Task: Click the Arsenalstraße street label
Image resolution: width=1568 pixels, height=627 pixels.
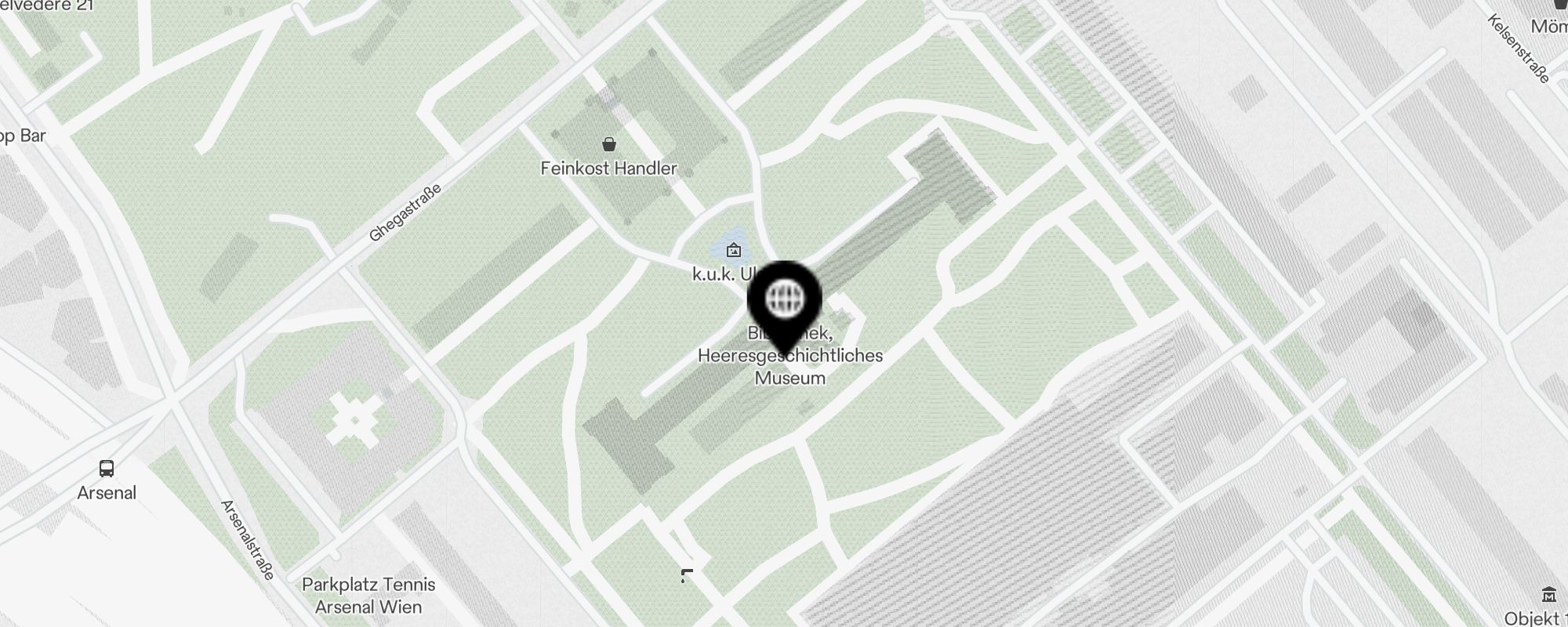Action: (x=248, y=540)
